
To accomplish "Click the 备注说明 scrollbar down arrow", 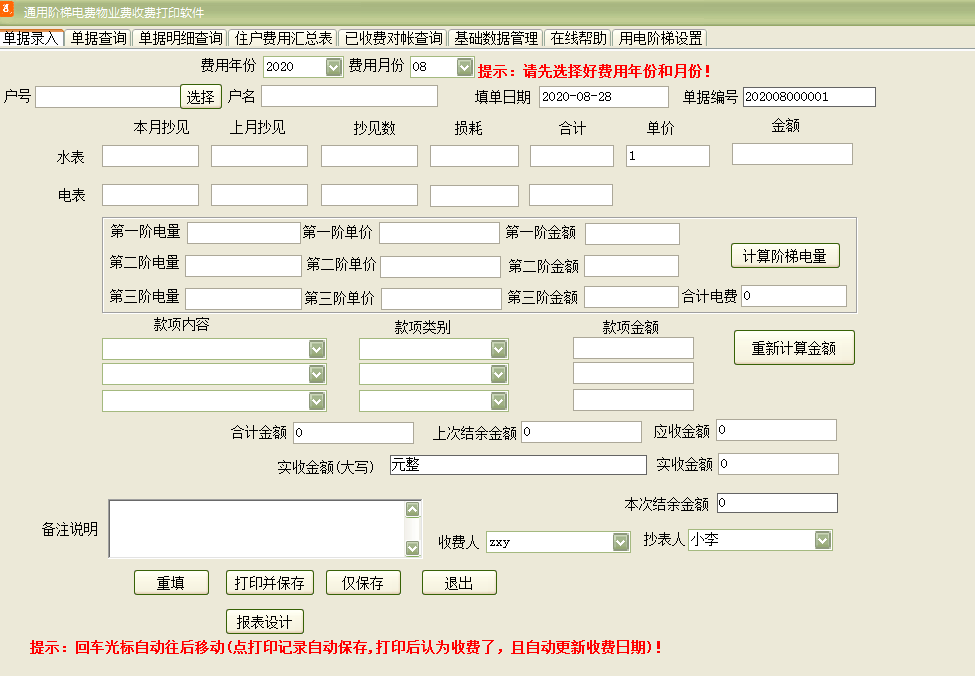I will tap(412, 548).
